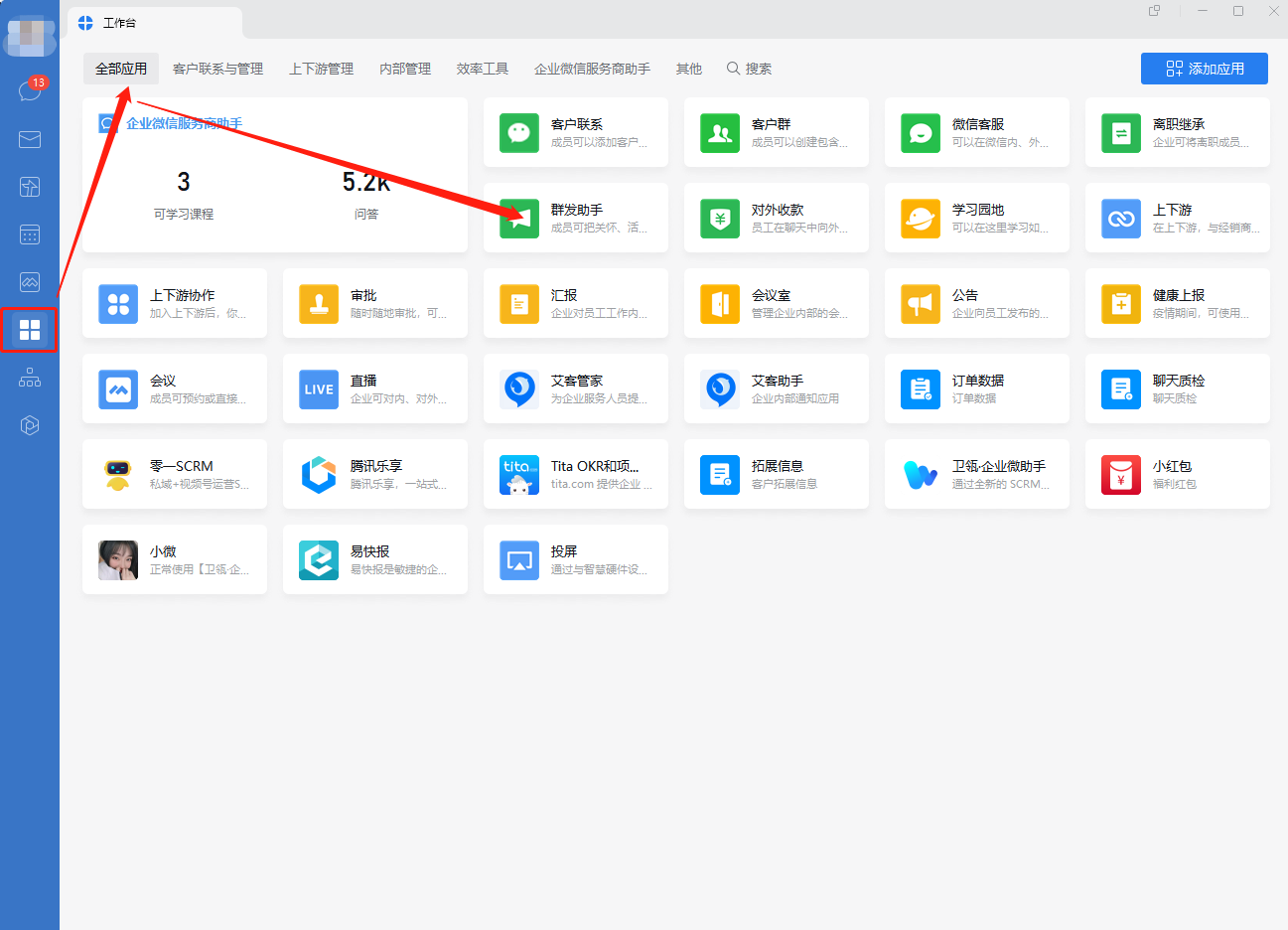Switch to the 客户联系与管理 tab
Screen dimensions: 1288x930
point(217,69)
